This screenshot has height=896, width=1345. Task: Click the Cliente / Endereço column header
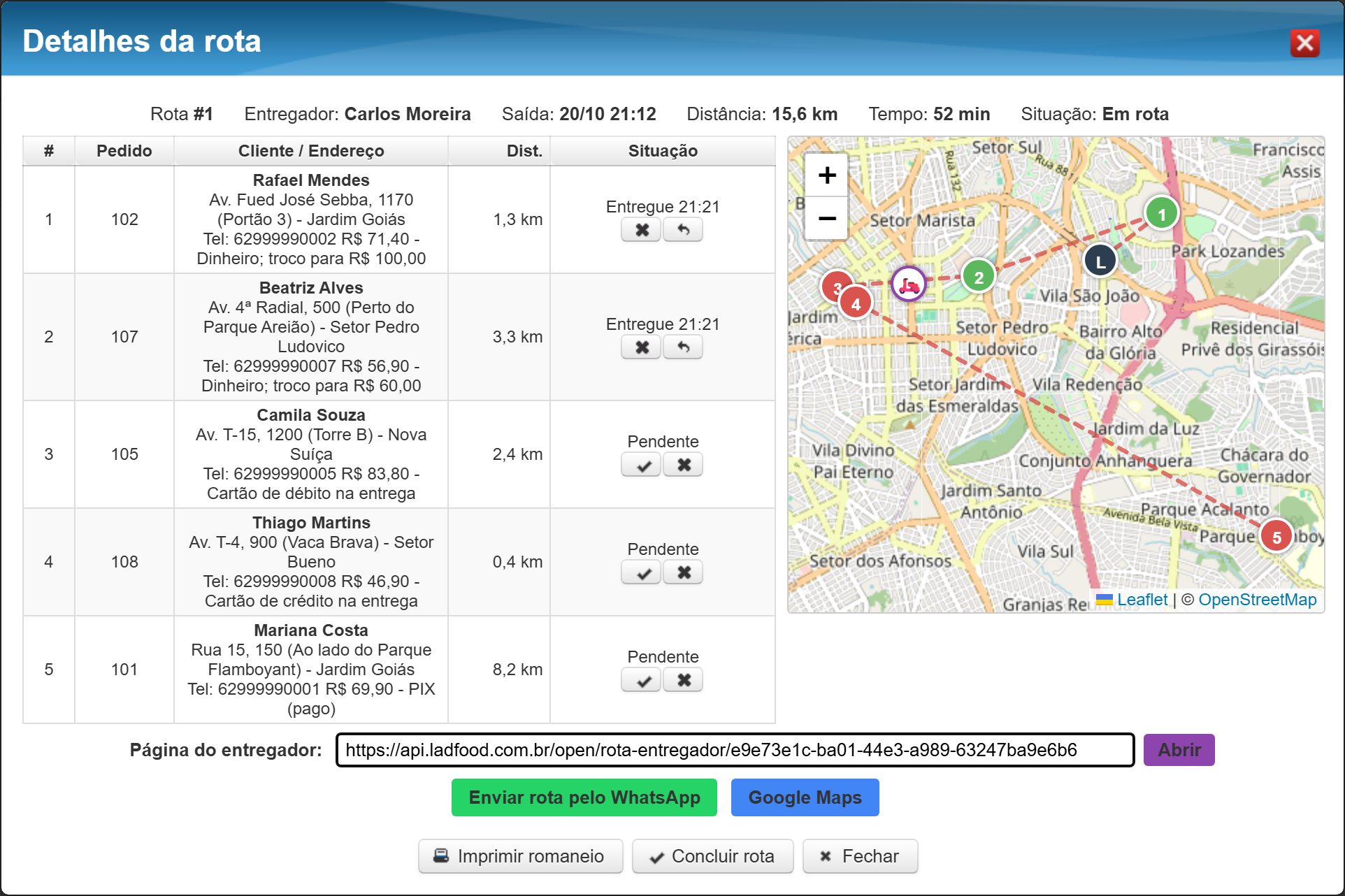tap(311, 151)
